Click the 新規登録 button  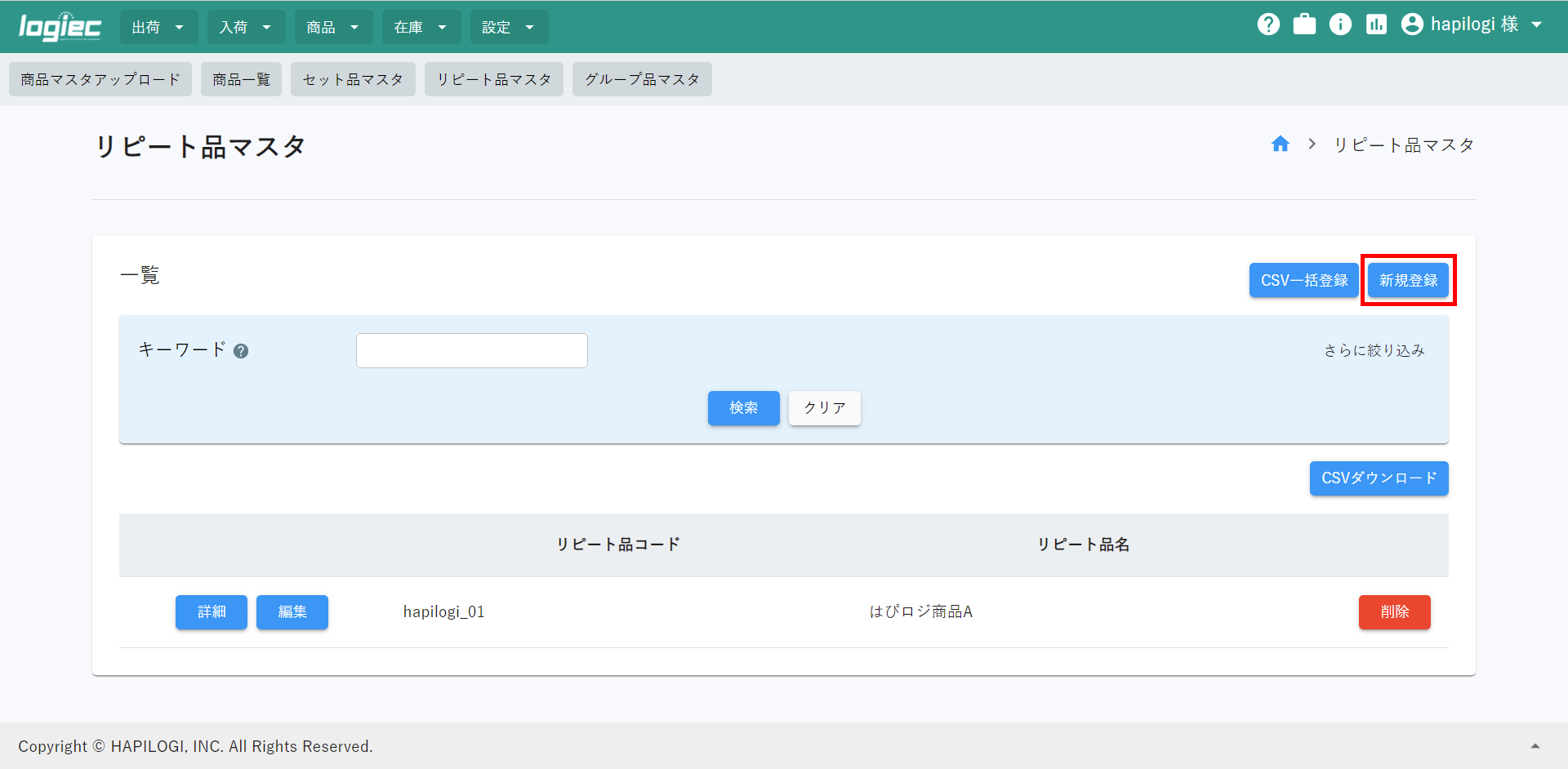[1408, 280]
